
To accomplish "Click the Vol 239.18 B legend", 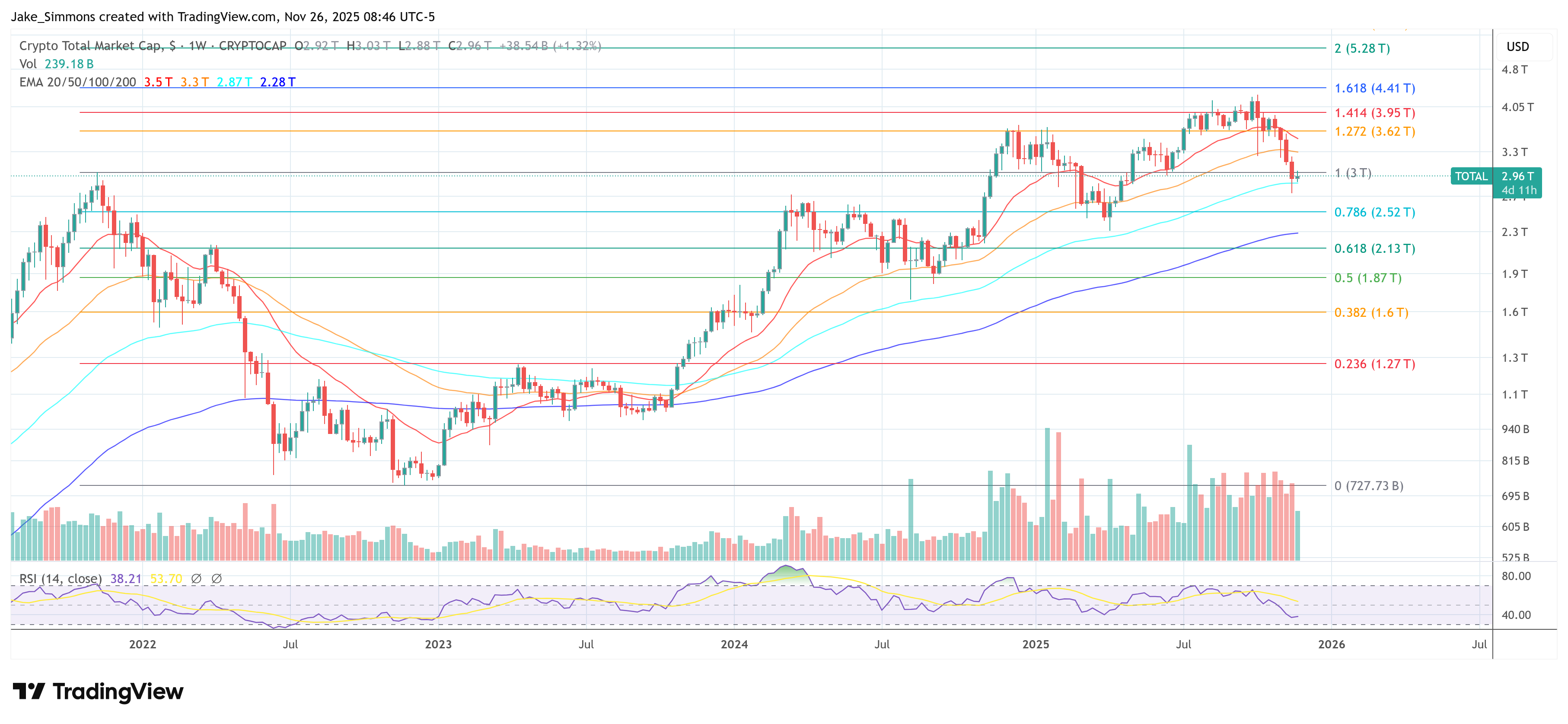I will 56,64.
